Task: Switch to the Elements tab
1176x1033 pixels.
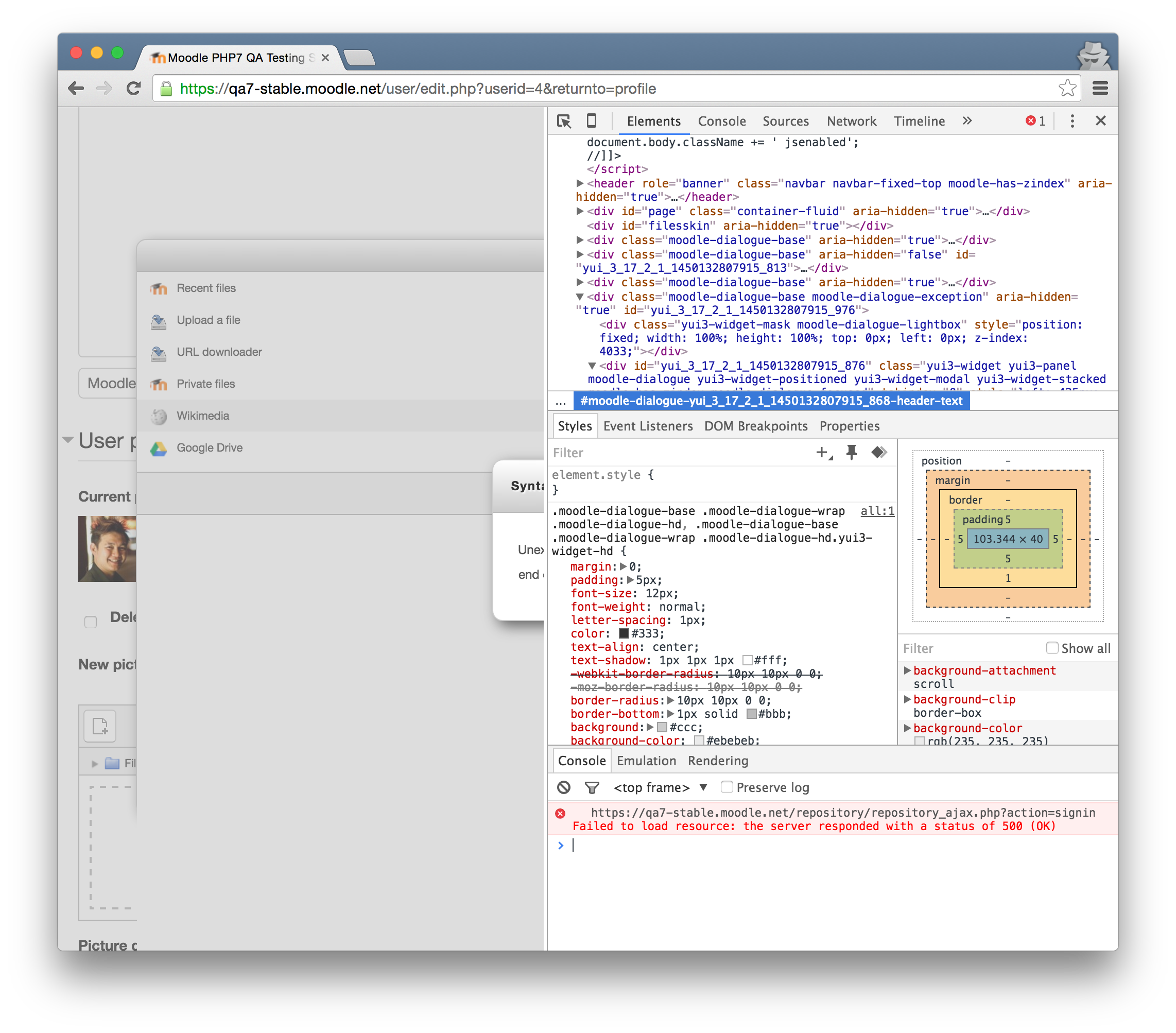Action: 653,121
